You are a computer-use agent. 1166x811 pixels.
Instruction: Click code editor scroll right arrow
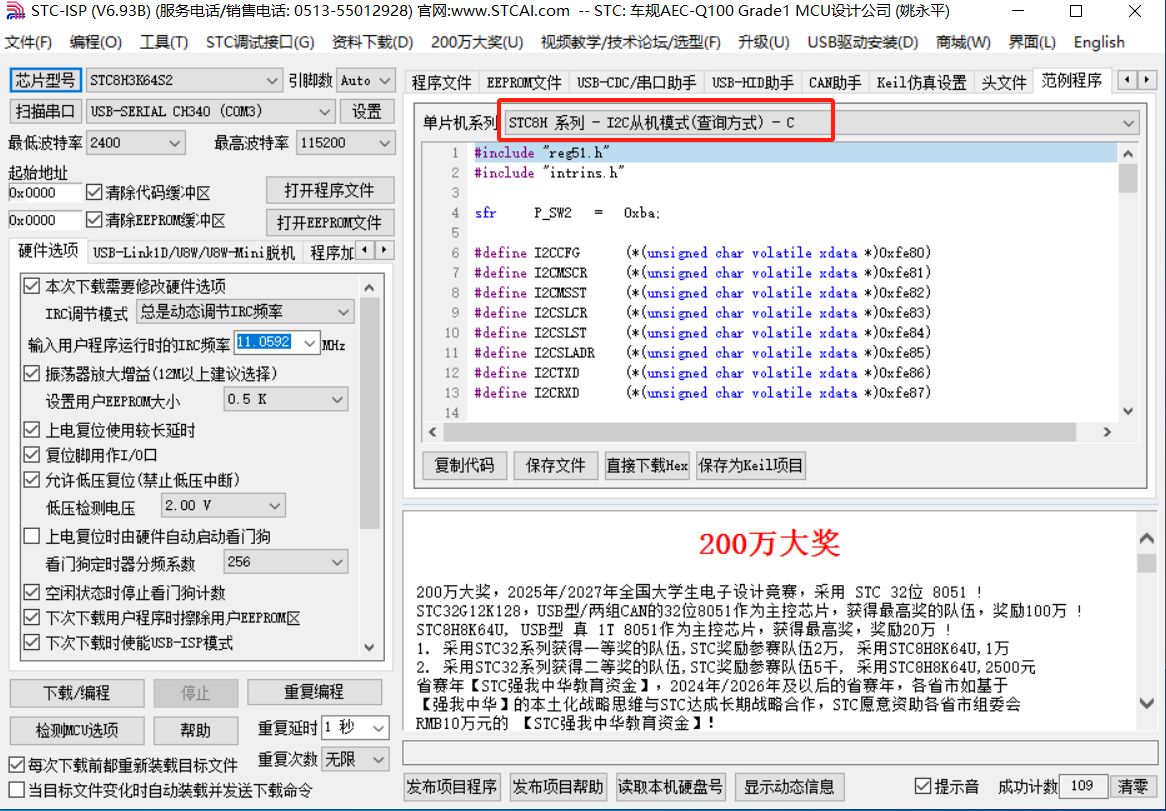click(x=1107, y=432)
